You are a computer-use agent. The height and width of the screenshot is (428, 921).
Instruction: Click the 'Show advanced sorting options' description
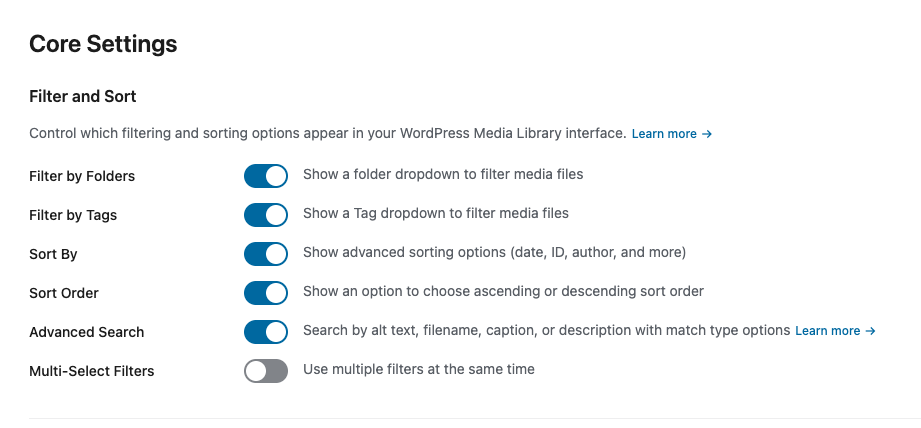click(494, 252)
